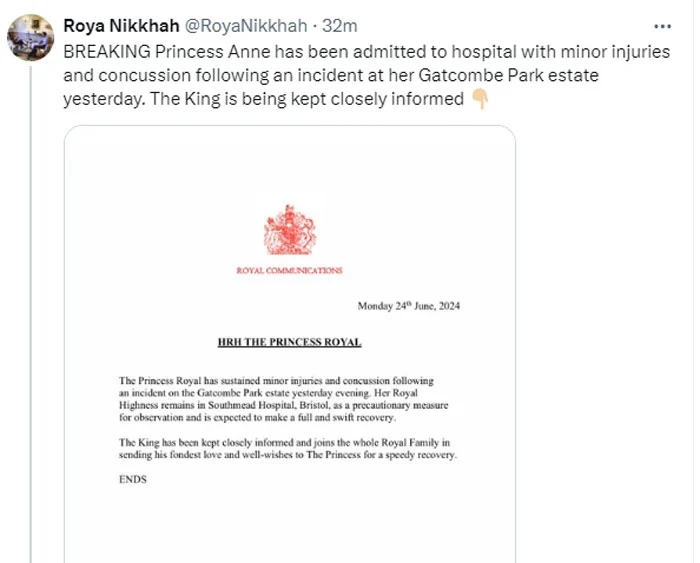
Task: Open the @RoyaNikkhah handle link
Action: point(246,26)
